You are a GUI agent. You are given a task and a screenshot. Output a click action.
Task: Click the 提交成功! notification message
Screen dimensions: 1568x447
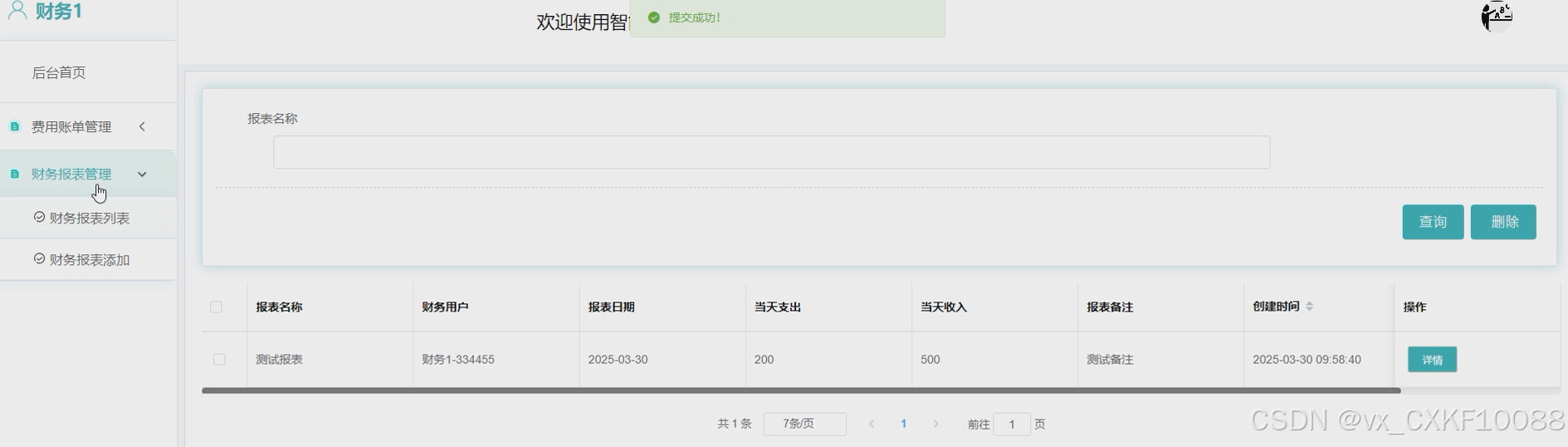click(x=695, y=17)
